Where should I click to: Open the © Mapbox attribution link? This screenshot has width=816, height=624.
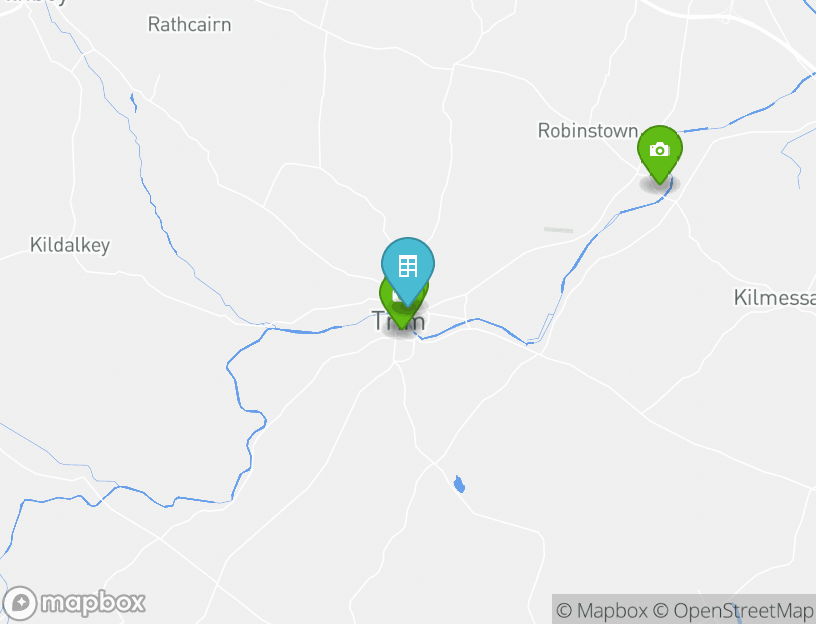click(x=602, y=610)
